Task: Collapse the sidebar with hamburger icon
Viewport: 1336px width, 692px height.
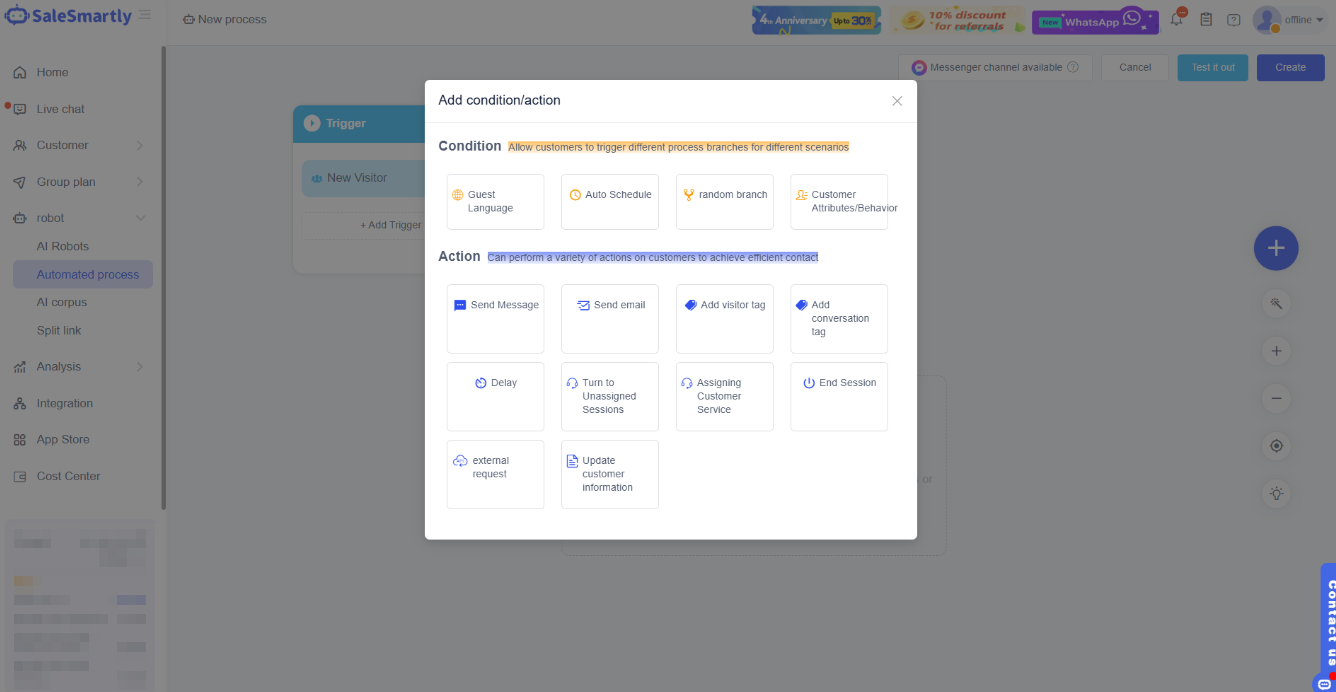Action: [146, 16]
